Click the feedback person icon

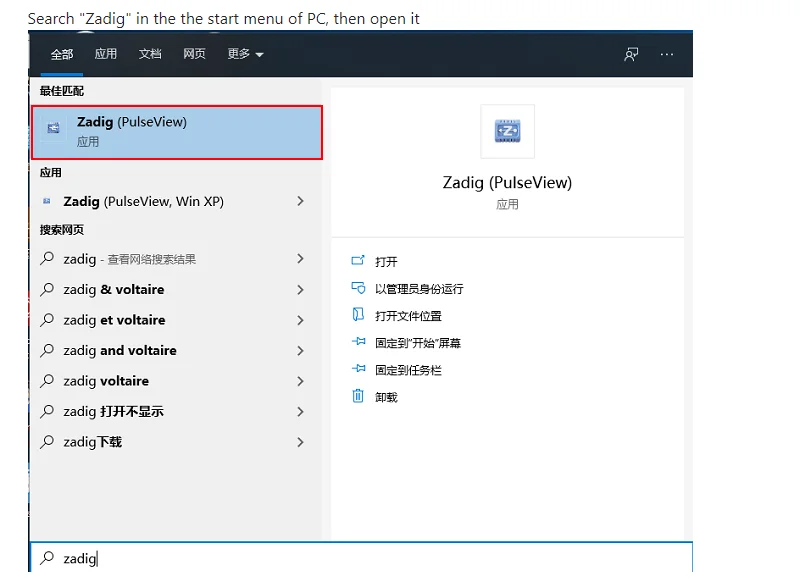coord(631,54)
